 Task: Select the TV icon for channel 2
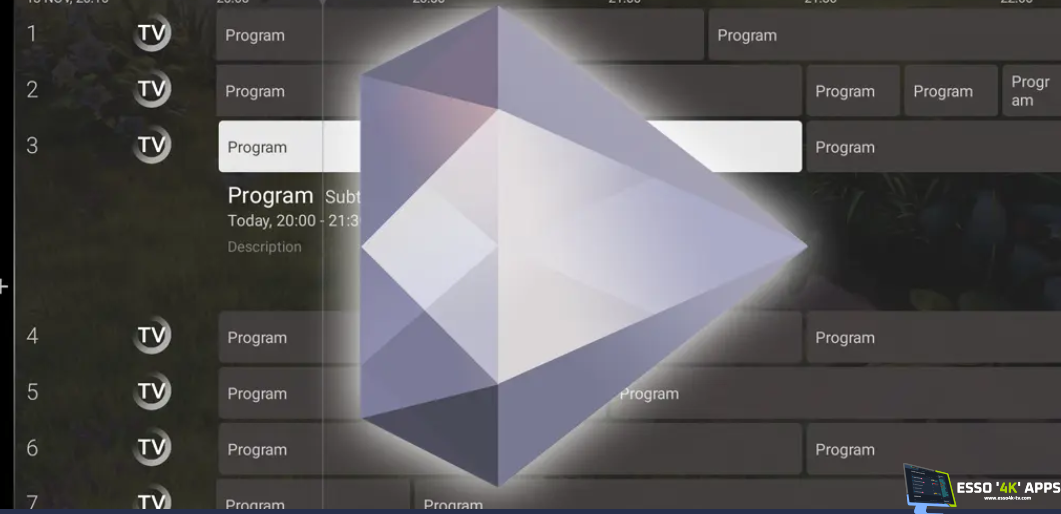(x=152, y=91)
